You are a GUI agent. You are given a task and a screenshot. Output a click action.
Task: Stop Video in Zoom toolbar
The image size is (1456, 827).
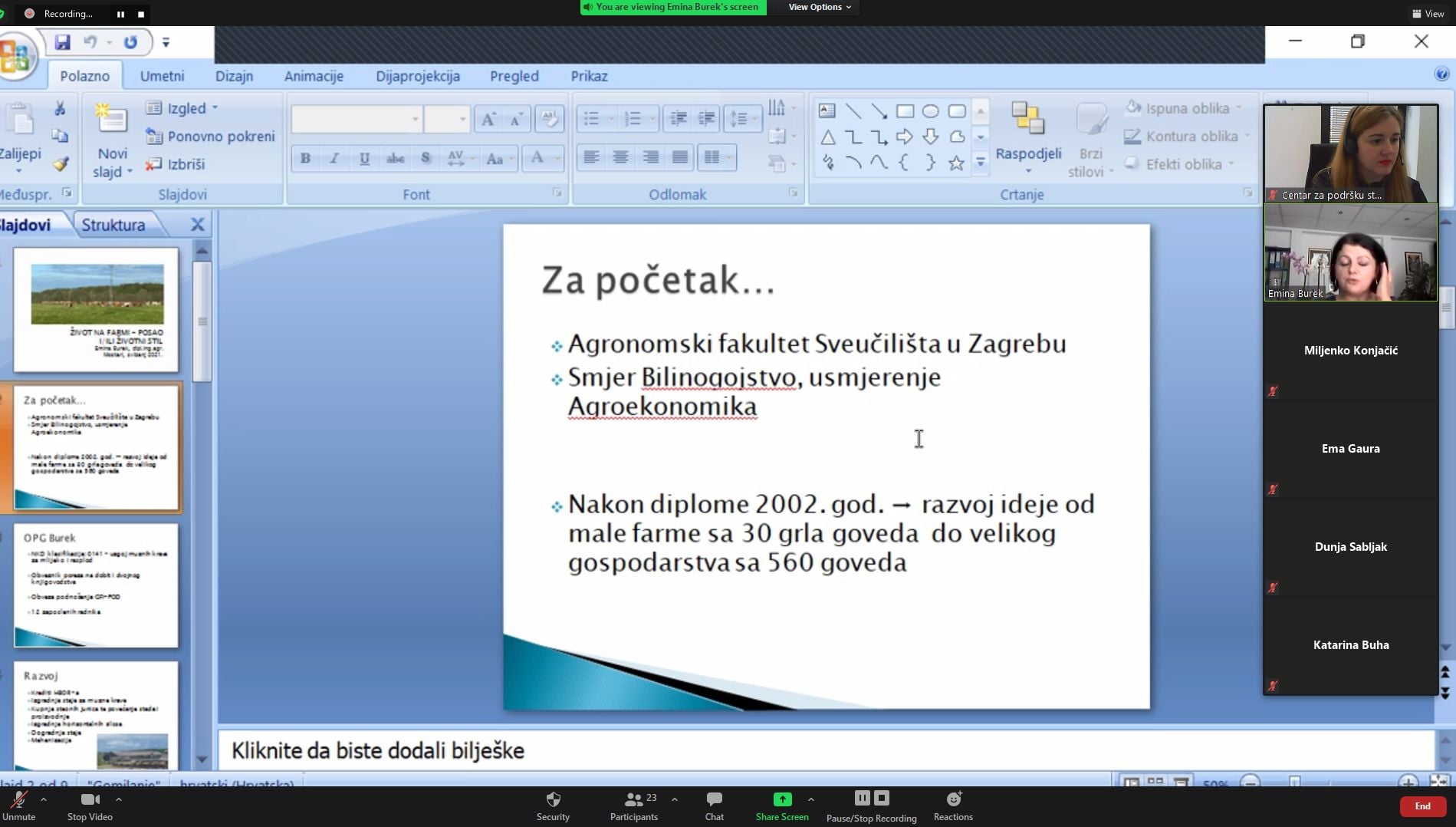click(x=90, y=806)
